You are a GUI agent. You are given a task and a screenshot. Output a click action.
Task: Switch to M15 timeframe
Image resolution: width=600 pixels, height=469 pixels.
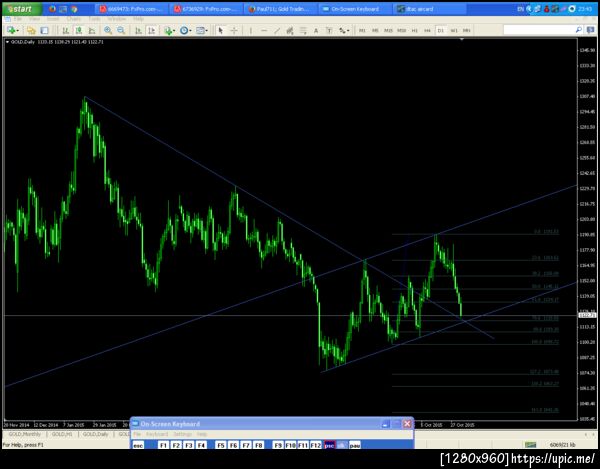(388, 30)
